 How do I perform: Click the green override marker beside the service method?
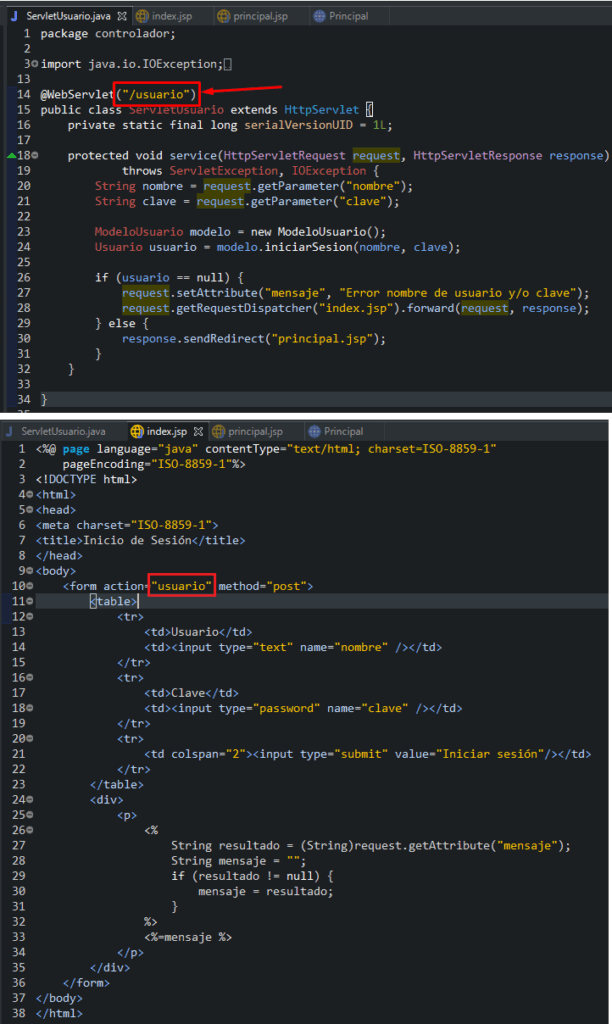pyautogui.click(x=11, y=155)
